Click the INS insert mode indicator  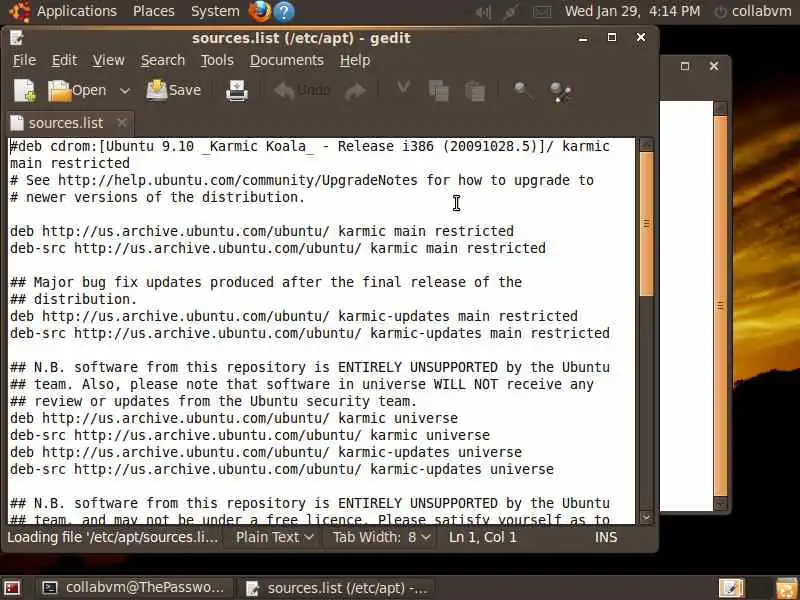pos(606,537)
